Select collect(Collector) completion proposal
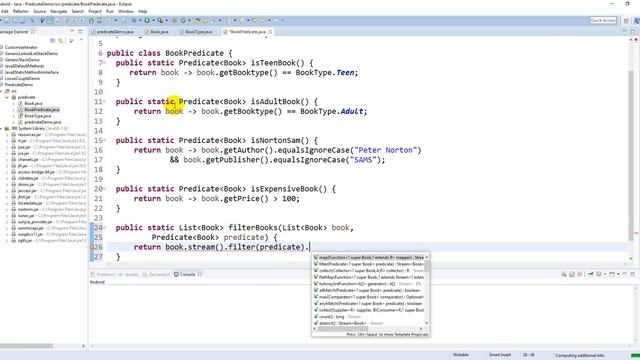640x360 pixels. coord(369,271)
